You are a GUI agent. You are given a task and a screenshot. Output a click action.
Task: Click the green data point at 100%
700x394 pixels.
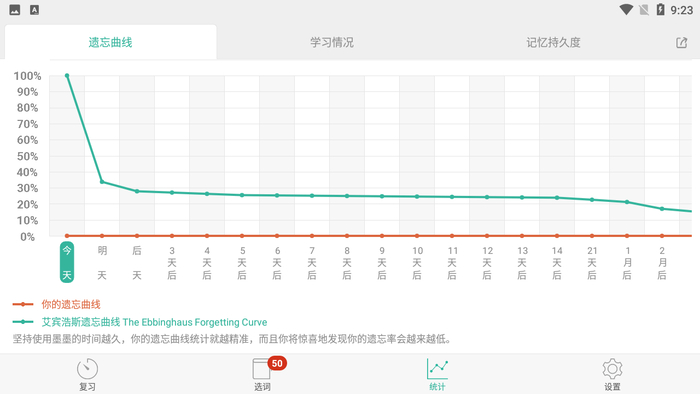click(x=67, y=76)
